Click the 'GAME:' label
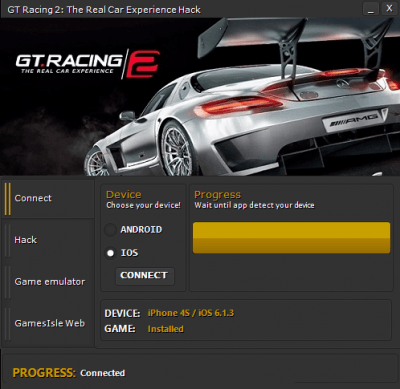The height and width of the screenshot is (389, 400). (120, 329)
